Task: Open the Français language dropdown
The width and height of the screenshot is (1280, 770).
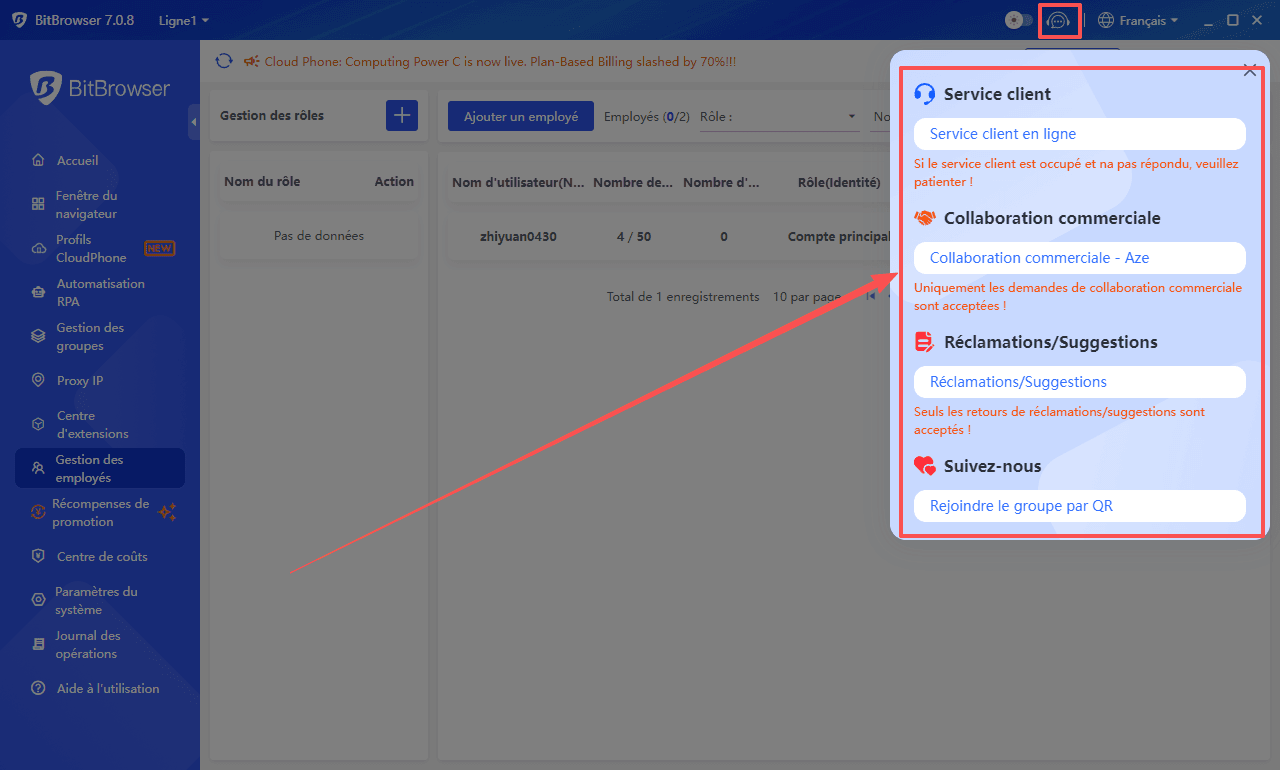Action: click(x=1138, y=20)
